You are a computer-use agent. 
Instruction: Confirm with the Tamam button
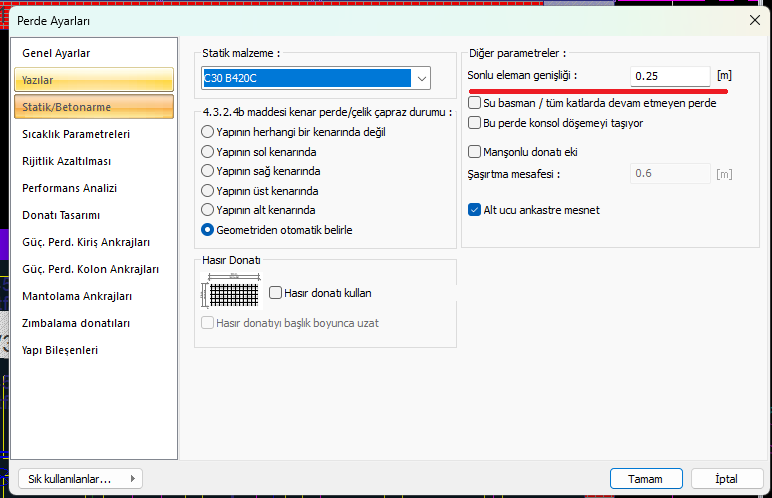[646, 479]
